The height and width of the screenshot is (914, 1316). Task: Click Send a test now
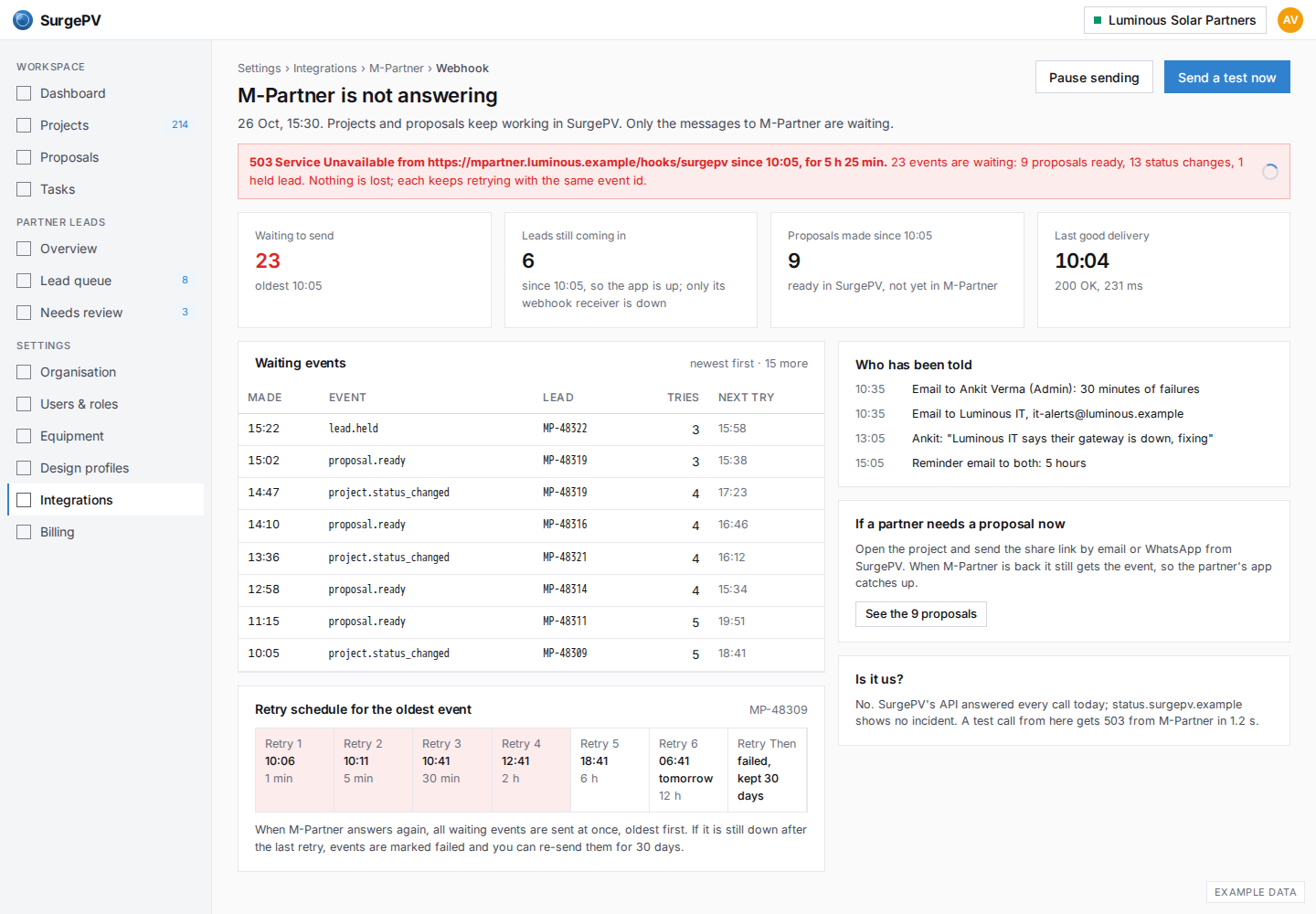pos(1226,77)
